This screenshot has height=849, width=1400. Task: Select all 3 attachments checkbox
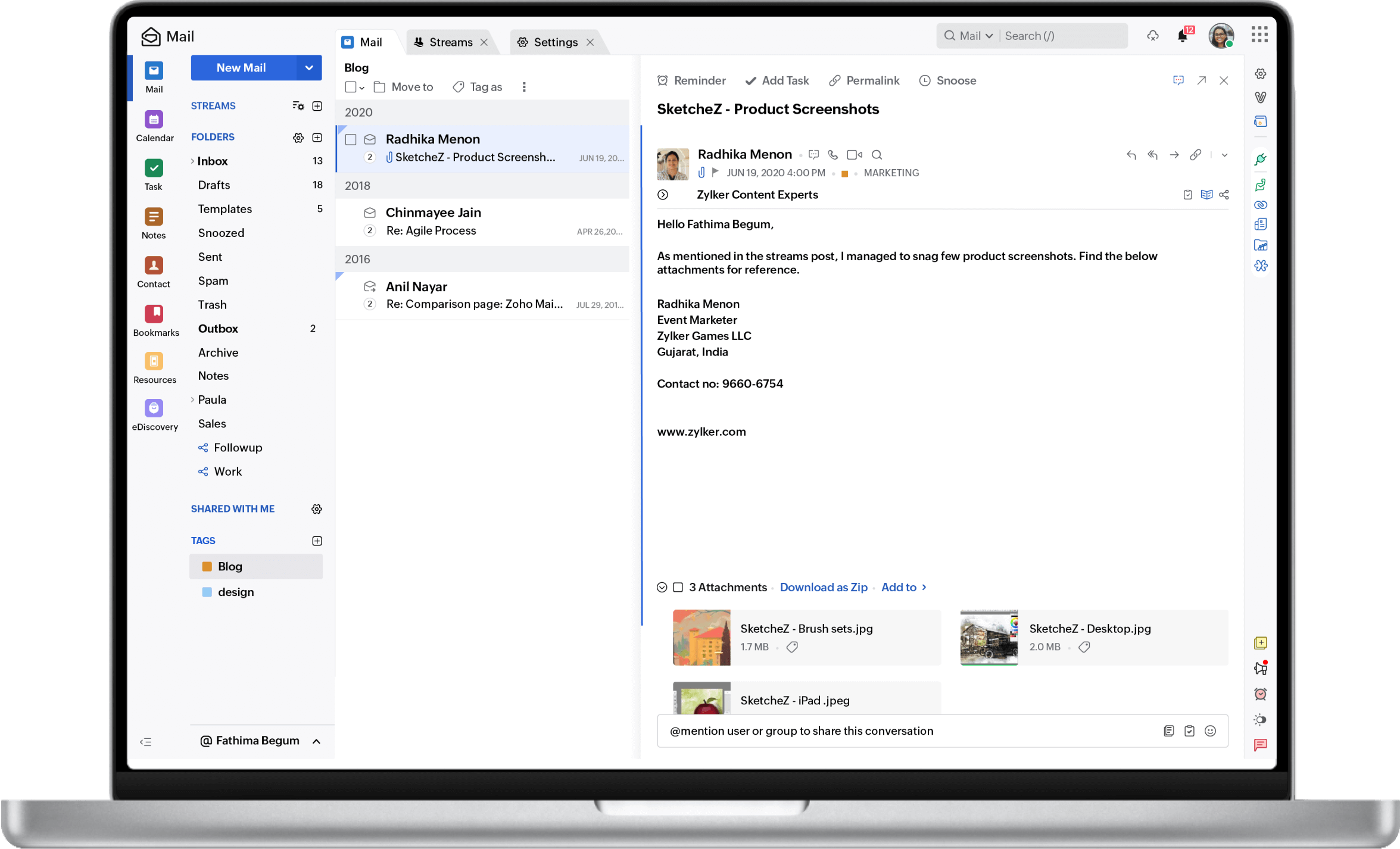click(x=678, y=588)
